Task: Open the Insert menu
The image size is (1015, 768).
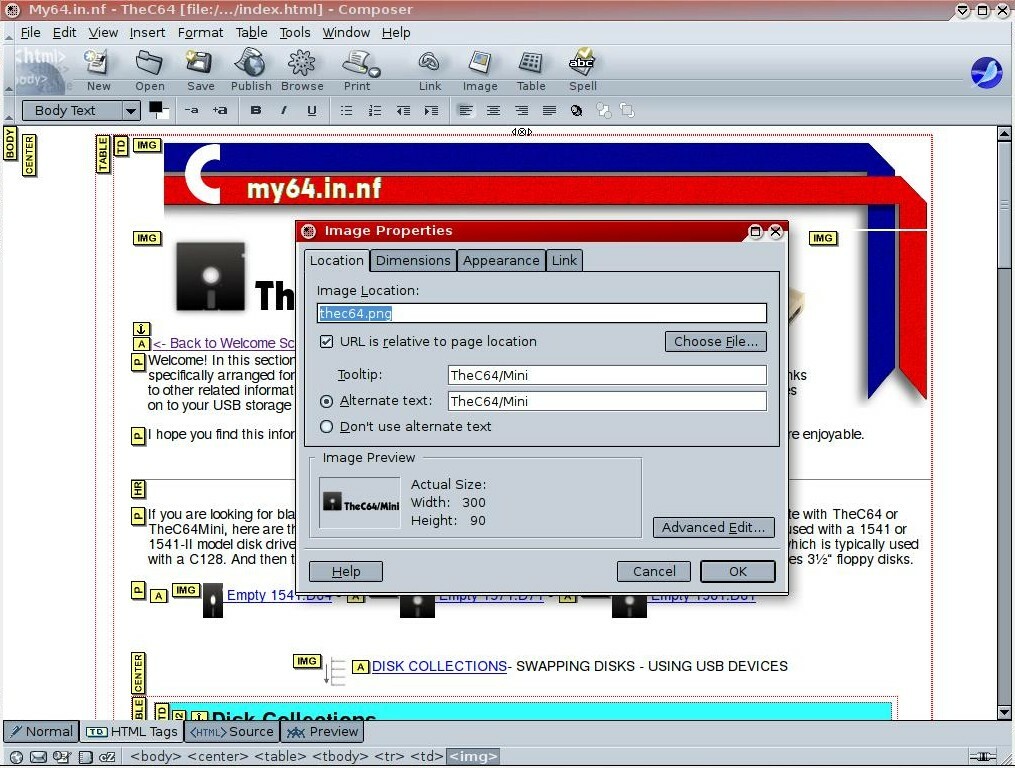Action: (x=147, y=32)
